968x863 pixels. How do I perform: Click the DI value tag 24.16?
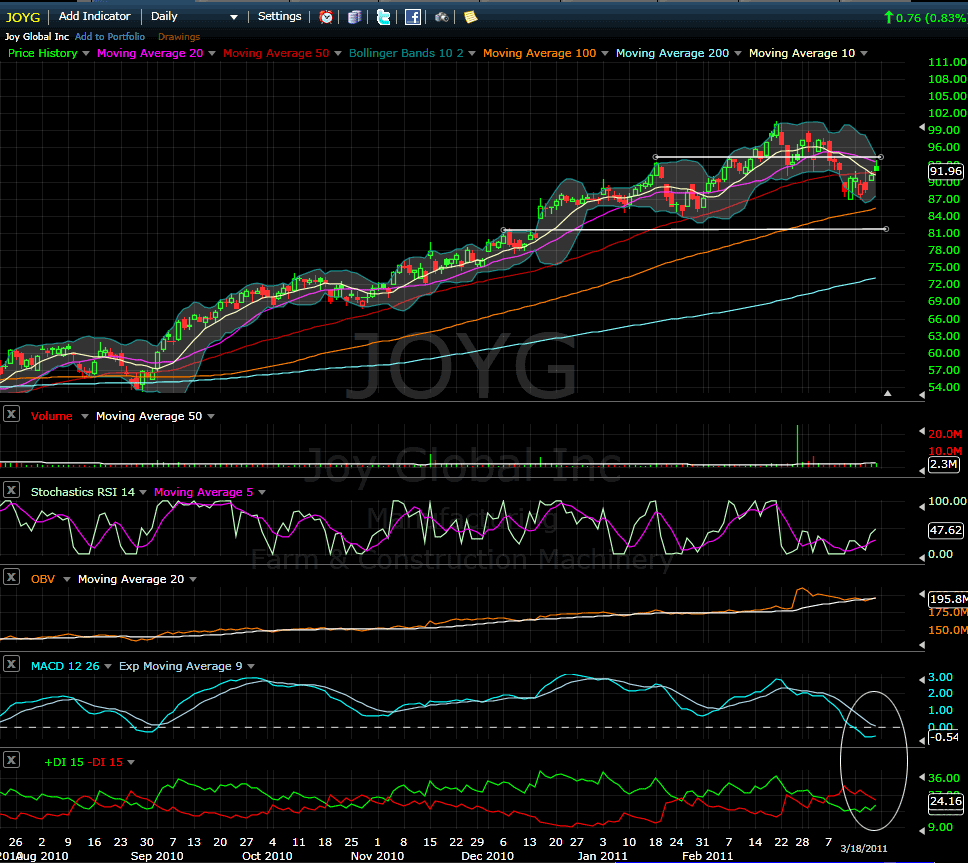(x=946, y=801)
